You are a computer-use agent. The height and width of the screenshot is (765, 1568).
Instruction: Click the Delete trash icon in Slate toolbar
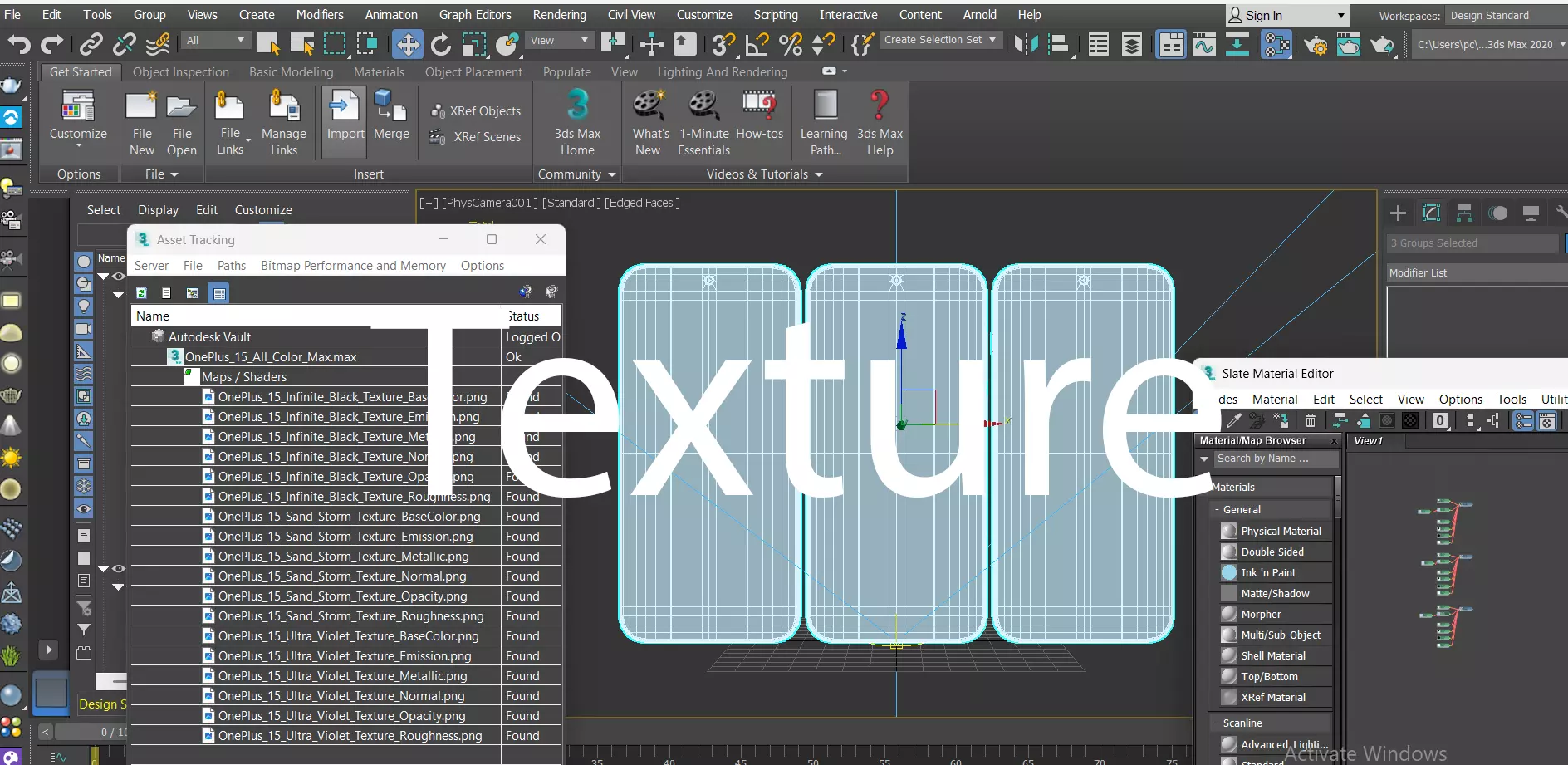tap(1311, 421)
